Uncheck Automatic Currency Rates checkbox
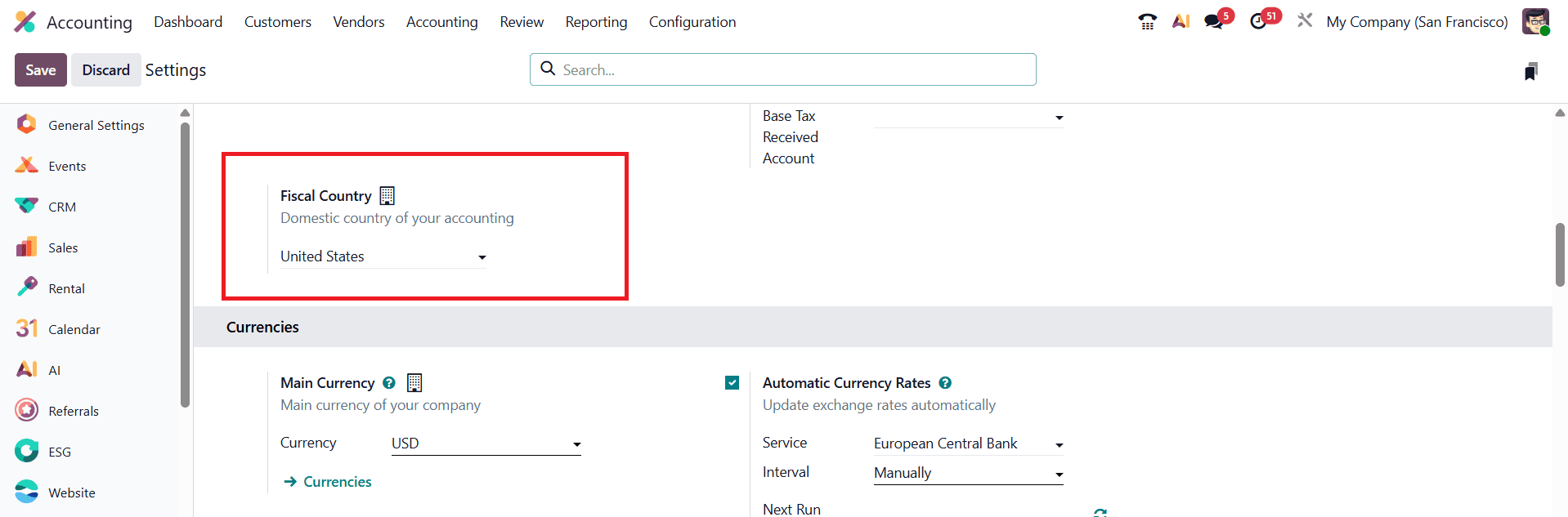The height and width of the screenshot is (517, 1568). click(732, 383)
